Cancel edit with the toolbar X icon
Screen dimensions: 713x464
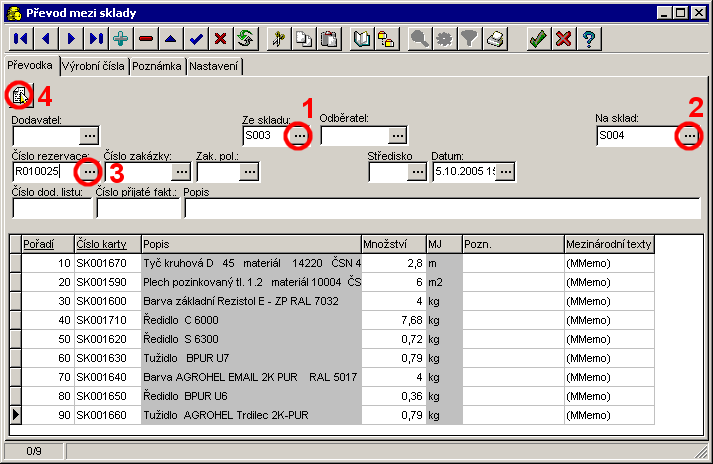(220, 39)
